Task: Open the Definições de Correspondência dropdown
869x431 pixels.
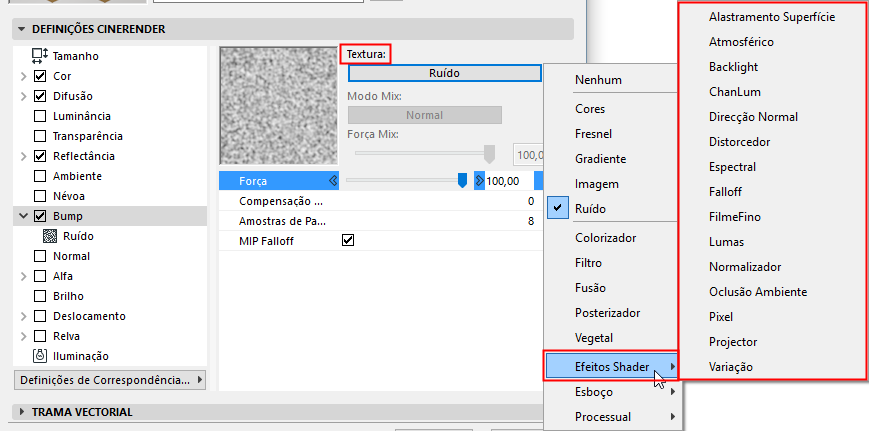Action: click(110, 380)
